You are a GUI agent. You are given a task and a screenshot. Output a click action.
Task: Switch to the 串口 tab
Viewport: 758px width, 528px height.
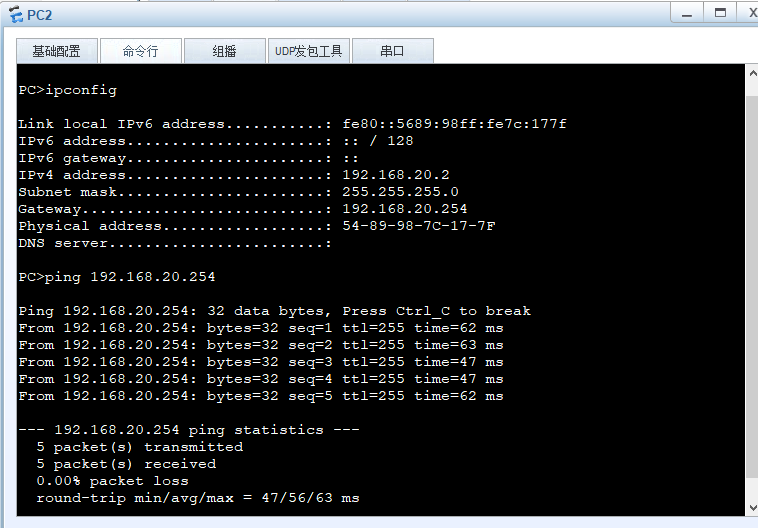click(x=393, y=51)
